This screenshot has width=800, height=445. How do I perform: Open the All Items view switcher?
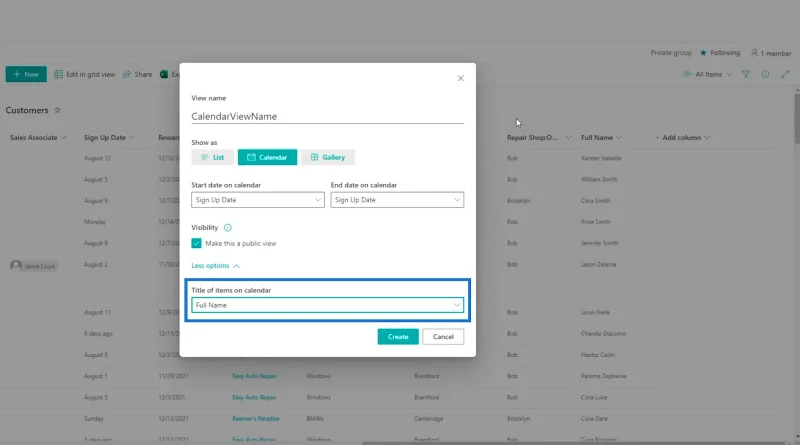707,75
